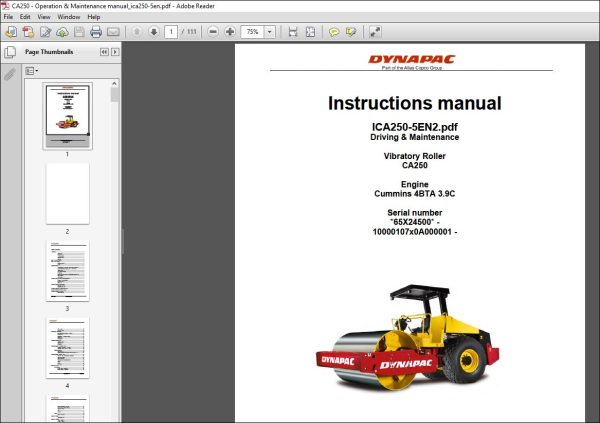Open the Help menu
This screenshot has width=600, height=423.
pos(94,17)
